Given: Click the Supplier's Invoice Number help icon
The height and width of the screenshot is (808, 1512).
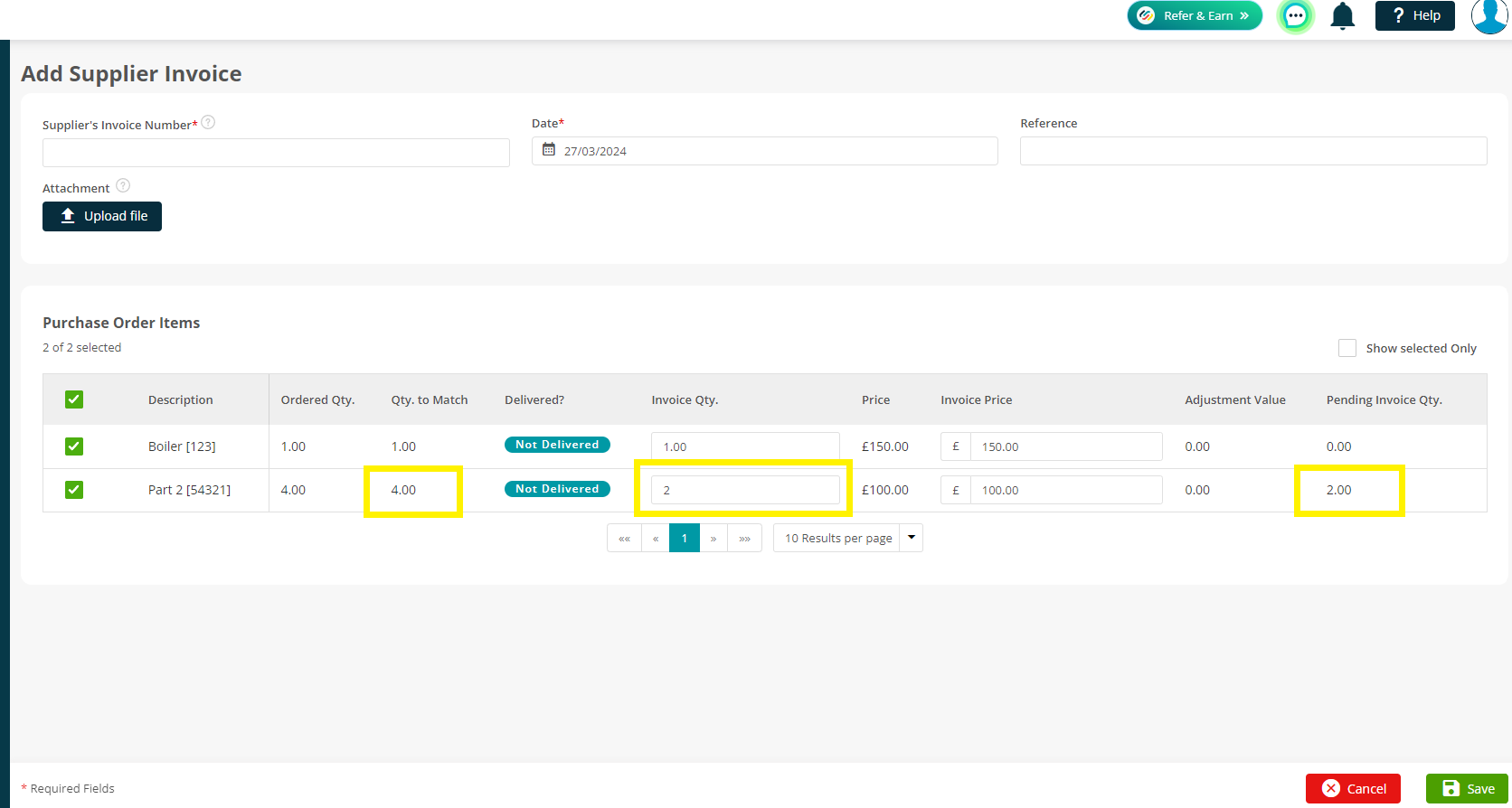Looking at the screenshot, I should click(208, 122).
